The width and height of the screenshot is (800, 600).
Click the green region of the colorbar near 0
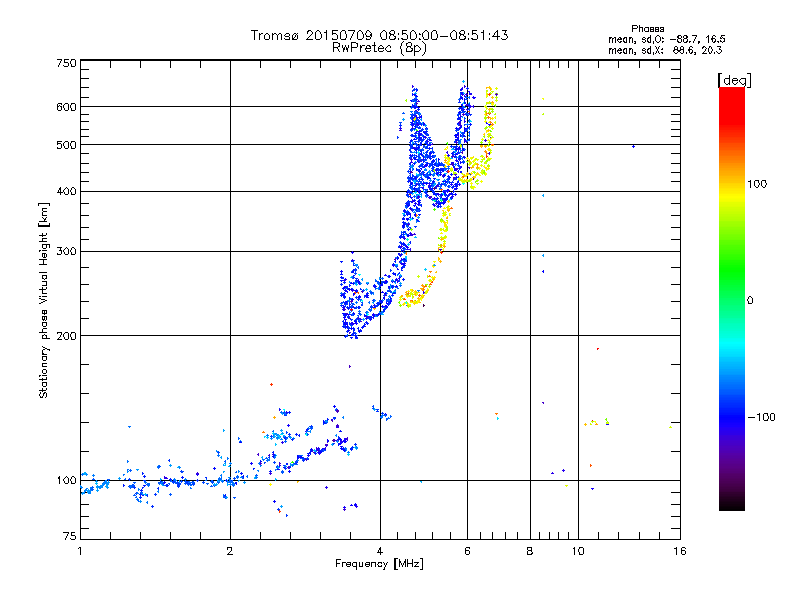coord(732,286)
